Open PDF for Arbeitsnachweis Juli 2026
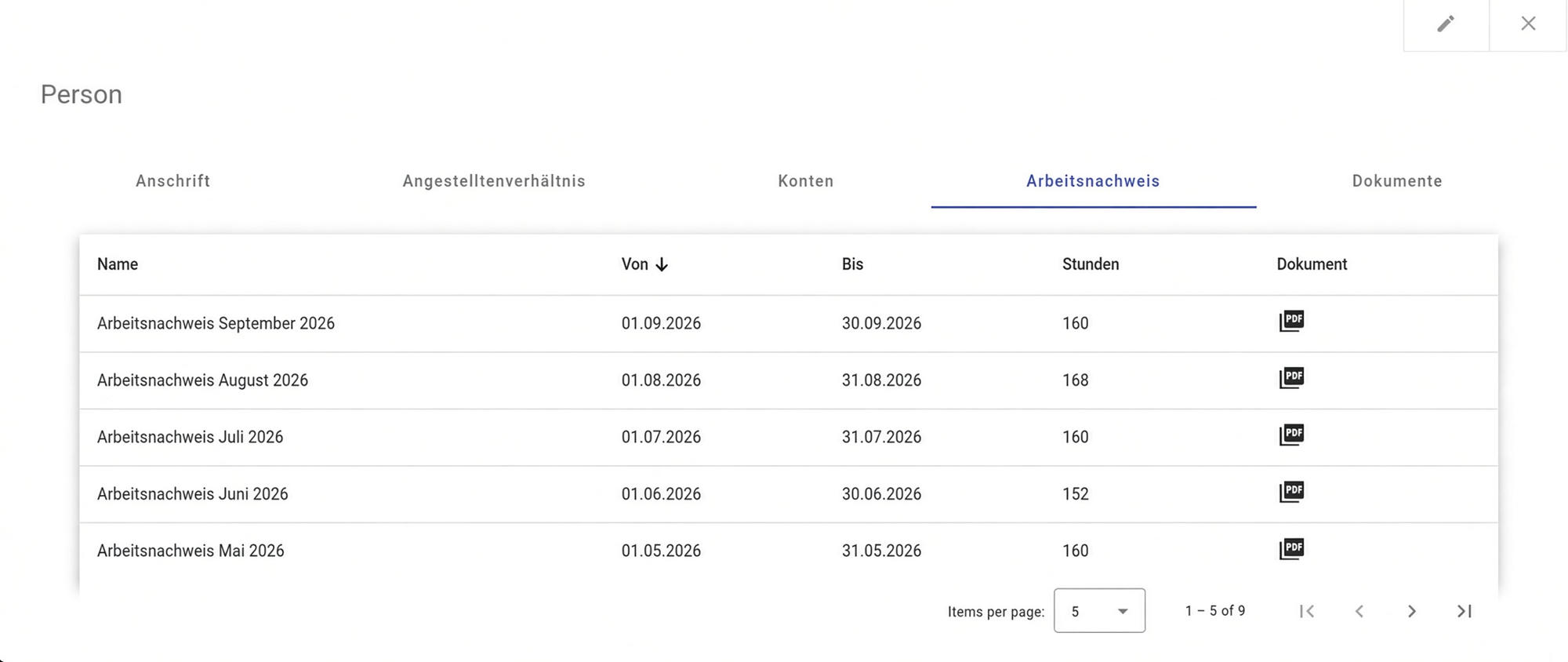Image resolution: width=1568 pixels, height=662 pixels. (1291, 435)
